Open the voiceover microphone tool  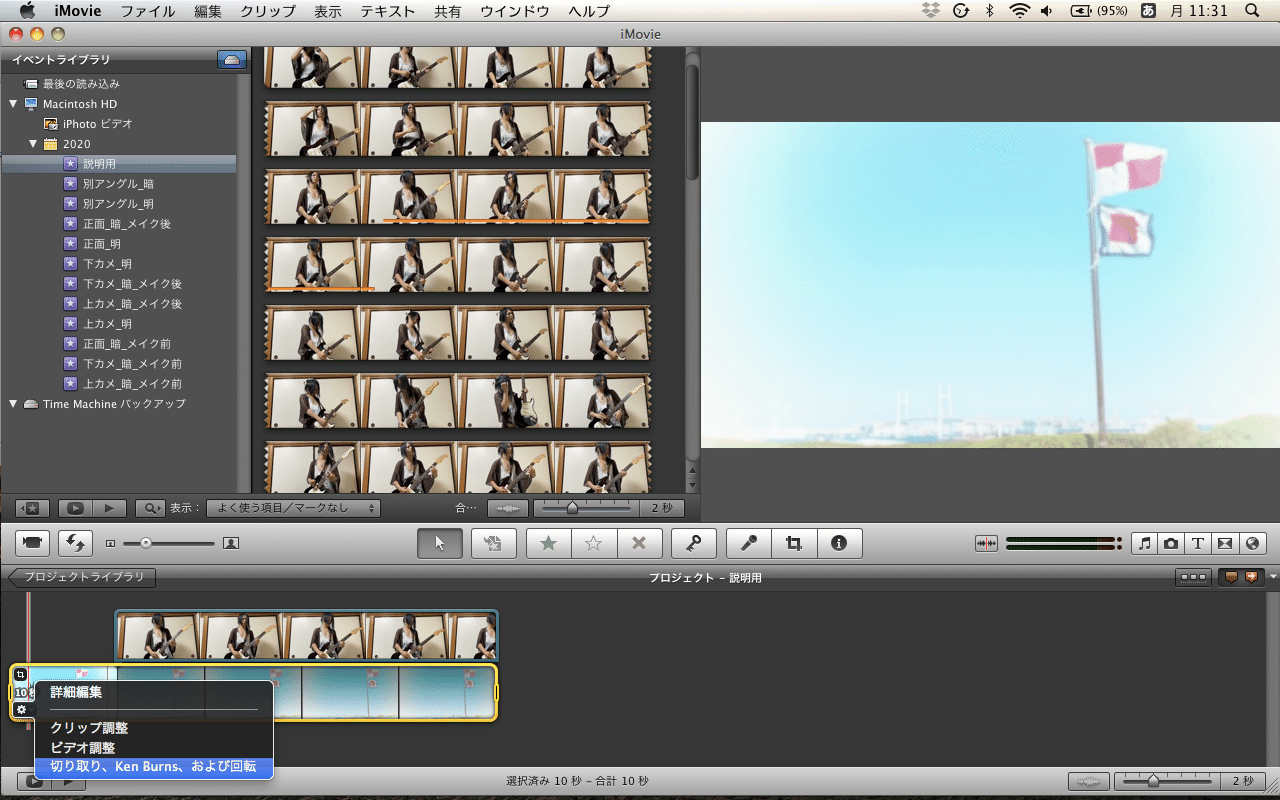pyautogui.click(x=748, y=543)
